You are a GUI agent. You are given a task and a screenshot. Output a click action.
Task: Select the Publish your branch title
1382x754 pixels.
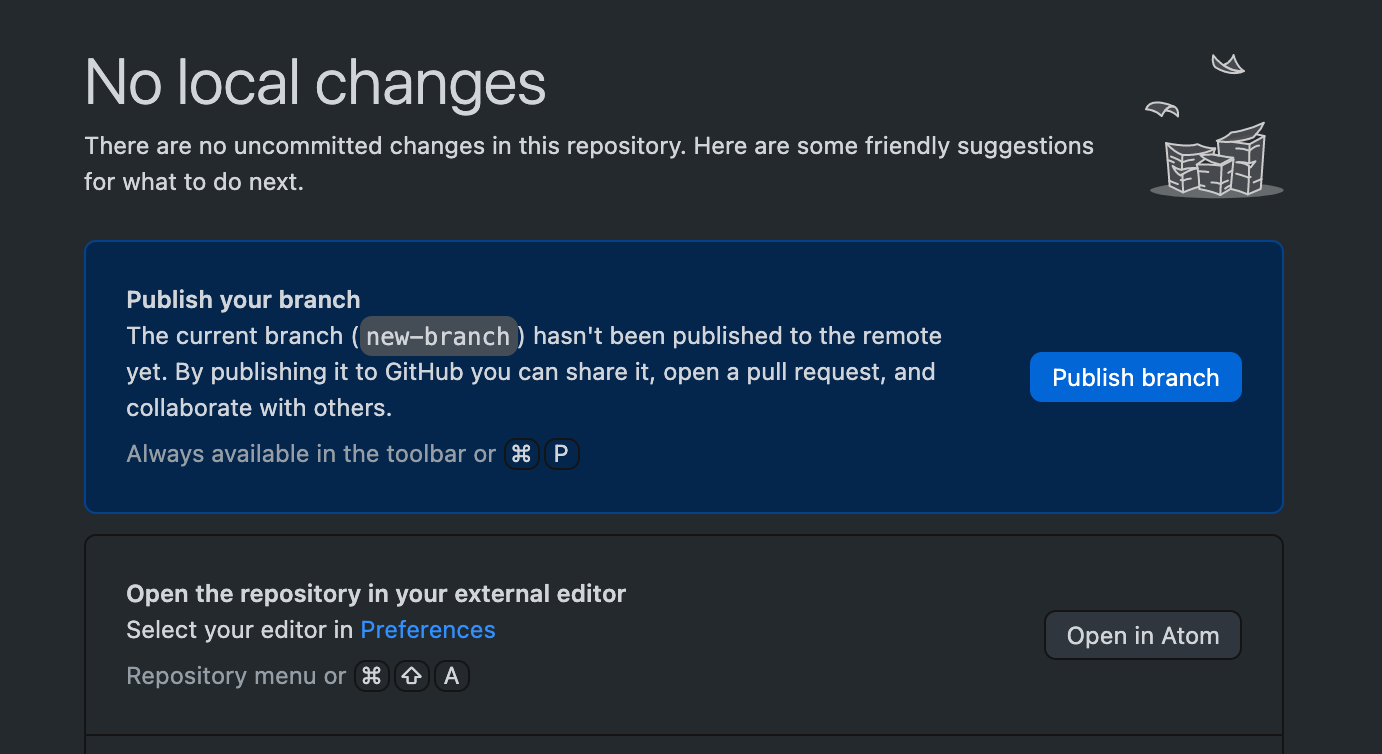(243, 299)
